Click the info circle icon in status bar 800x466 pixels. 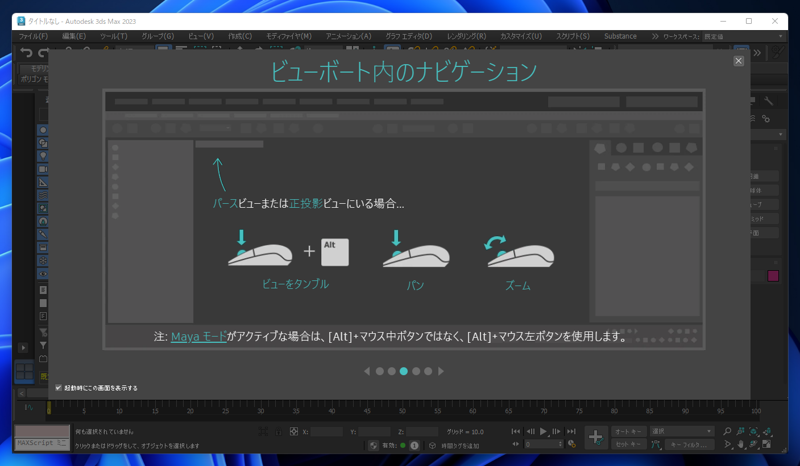414,446
